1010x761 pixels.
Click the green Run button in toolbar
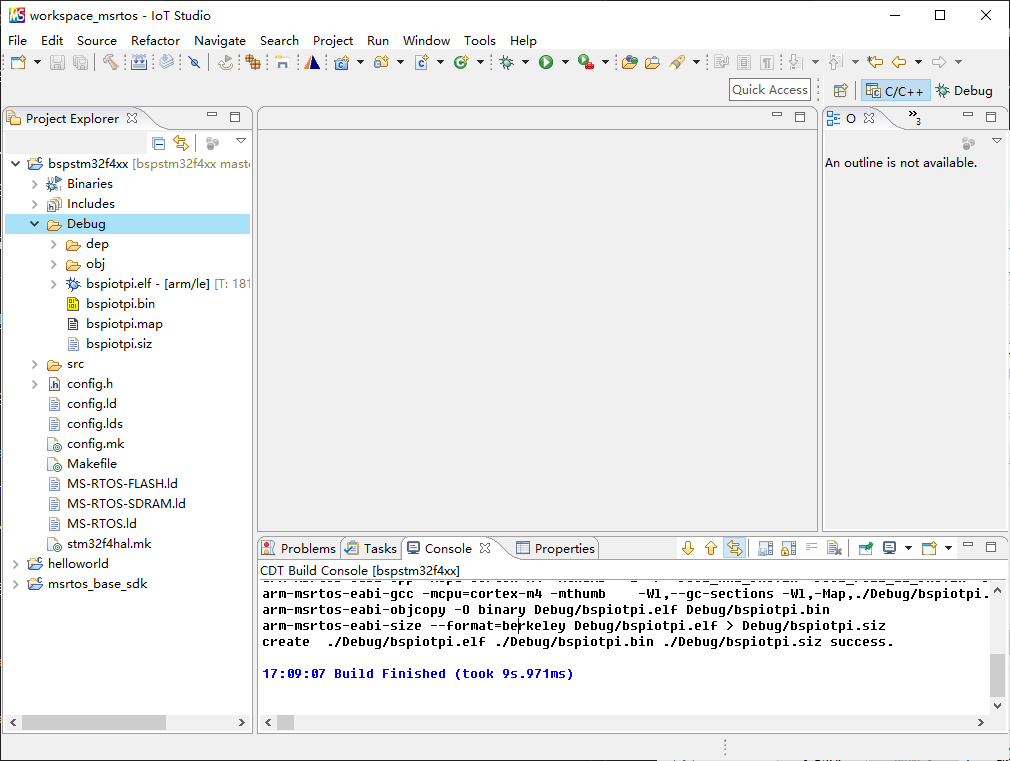pyautogui.click(x=546, y=62)
